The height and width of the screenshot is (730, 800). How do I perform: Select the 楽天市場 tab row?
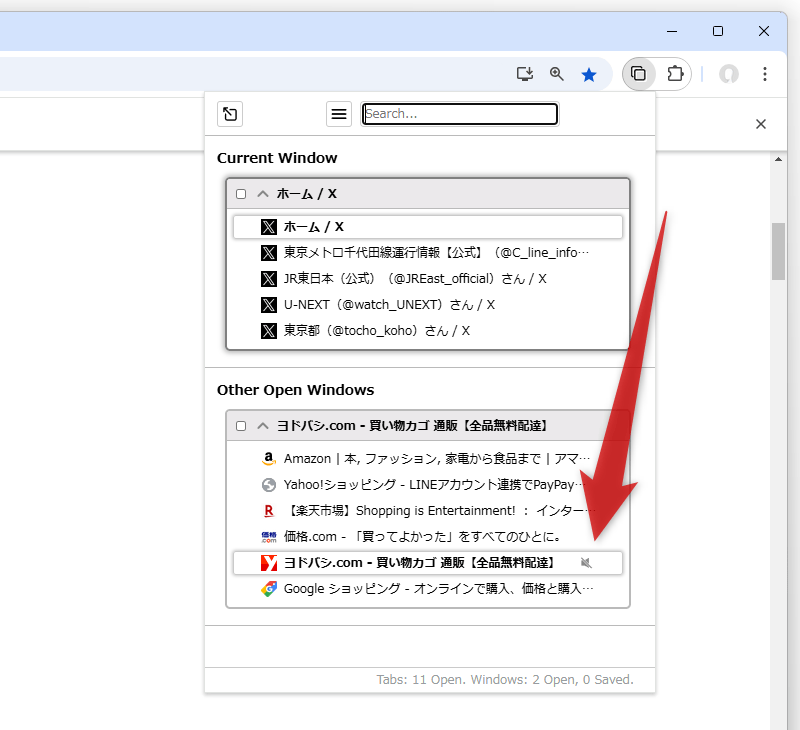click(x=428, y=511)
